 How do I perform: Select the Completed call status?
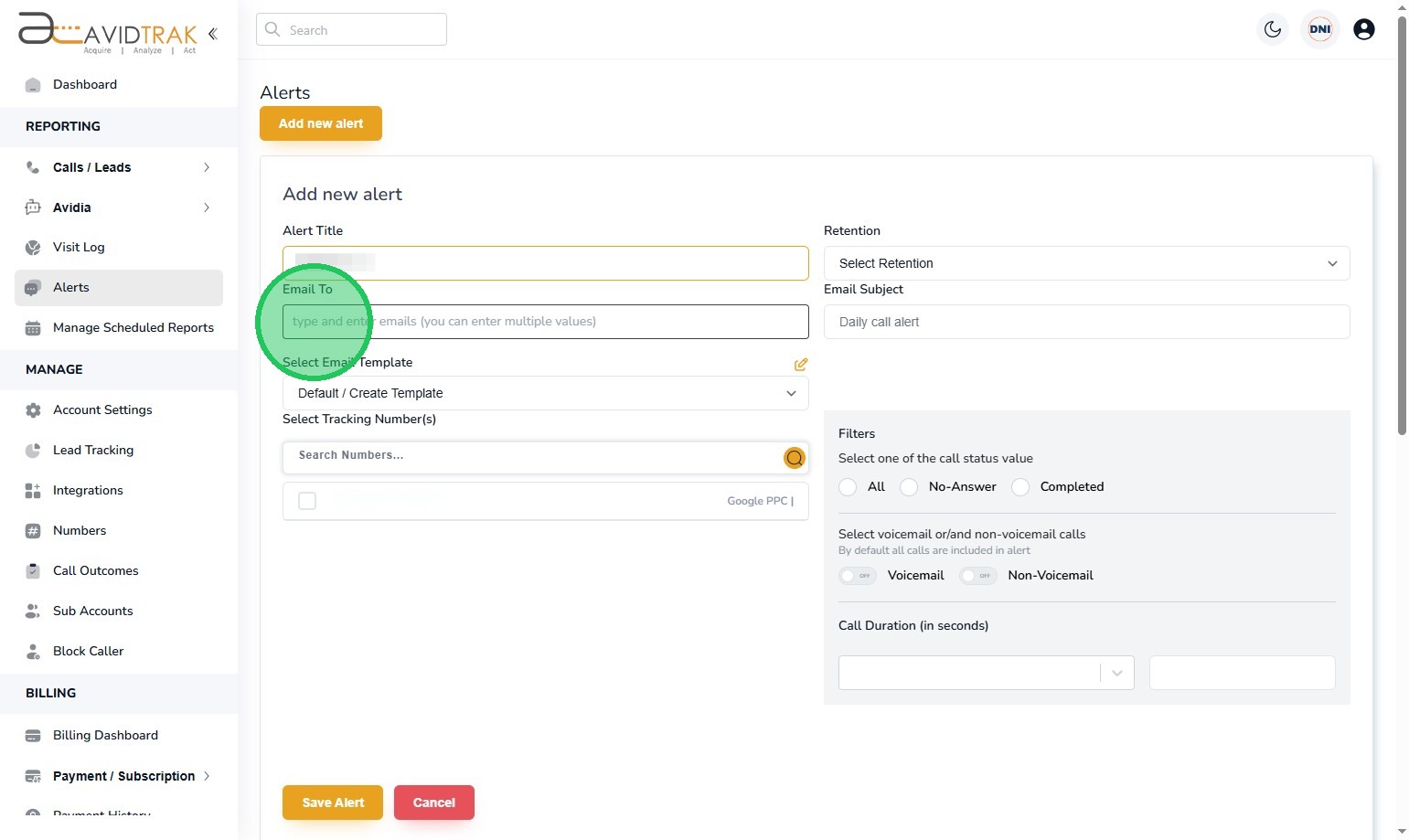pyautogui.click(x=1020, y=487)
